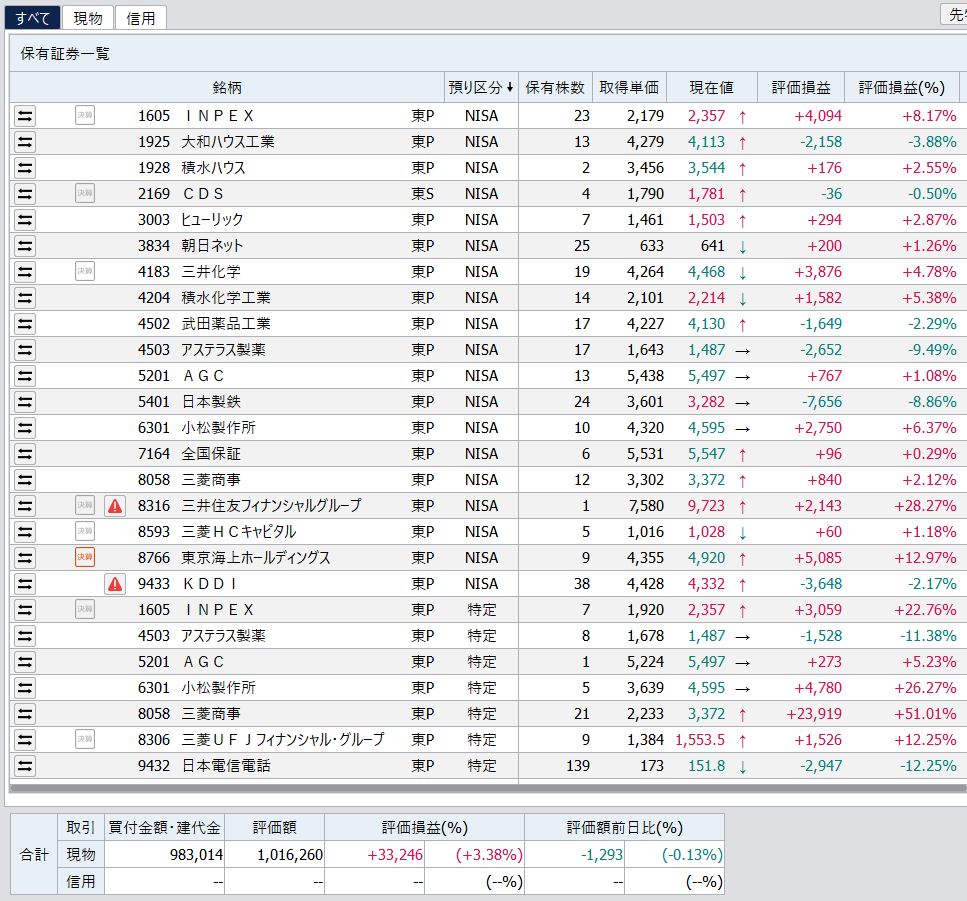Click the trade icon for 2169 CDS
This screenshot has width=967, height=901.
[25, 194]
